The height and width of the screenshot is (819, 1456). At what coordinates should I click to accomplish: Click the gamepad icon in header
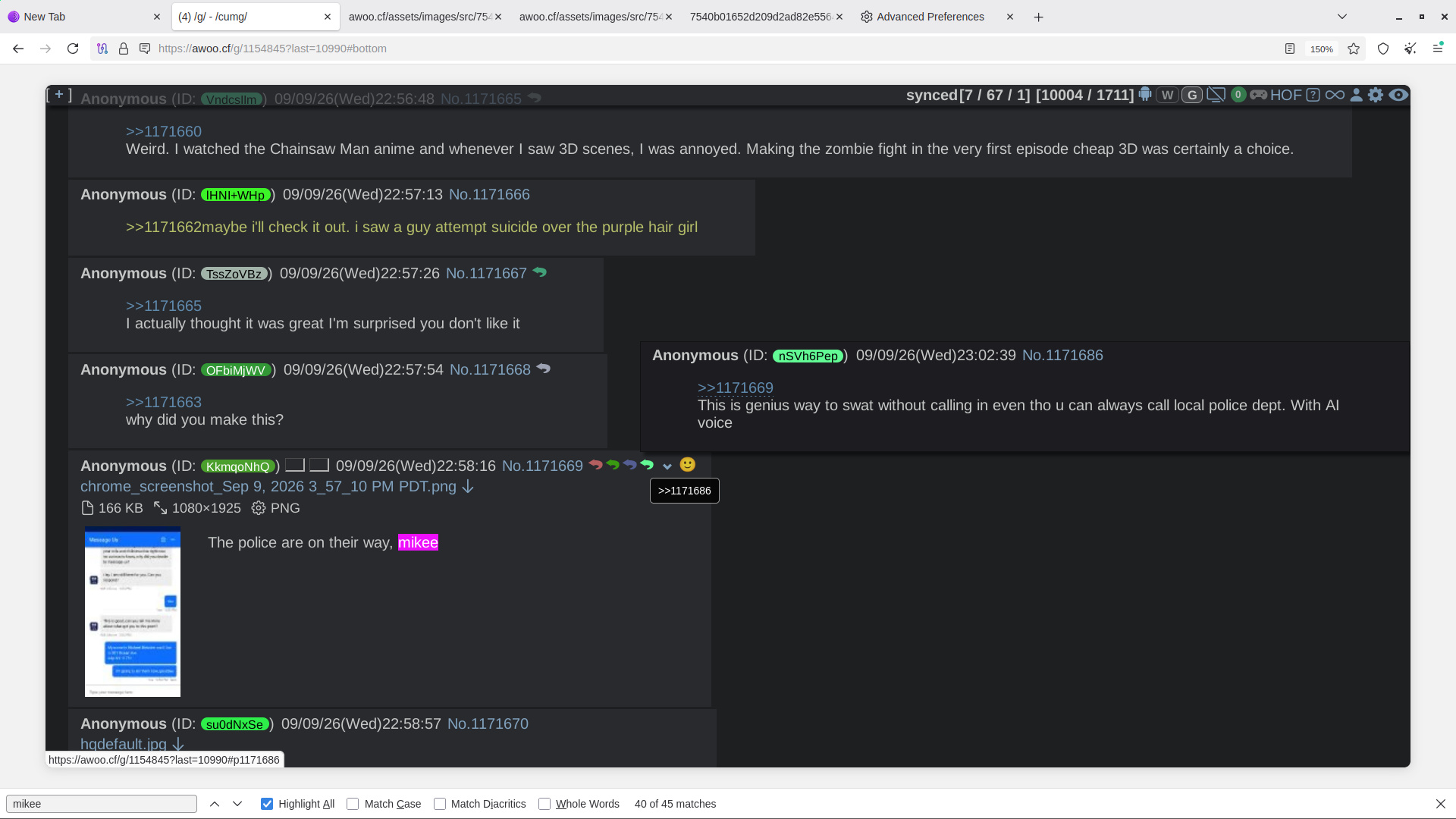[x=1259, y=95]
